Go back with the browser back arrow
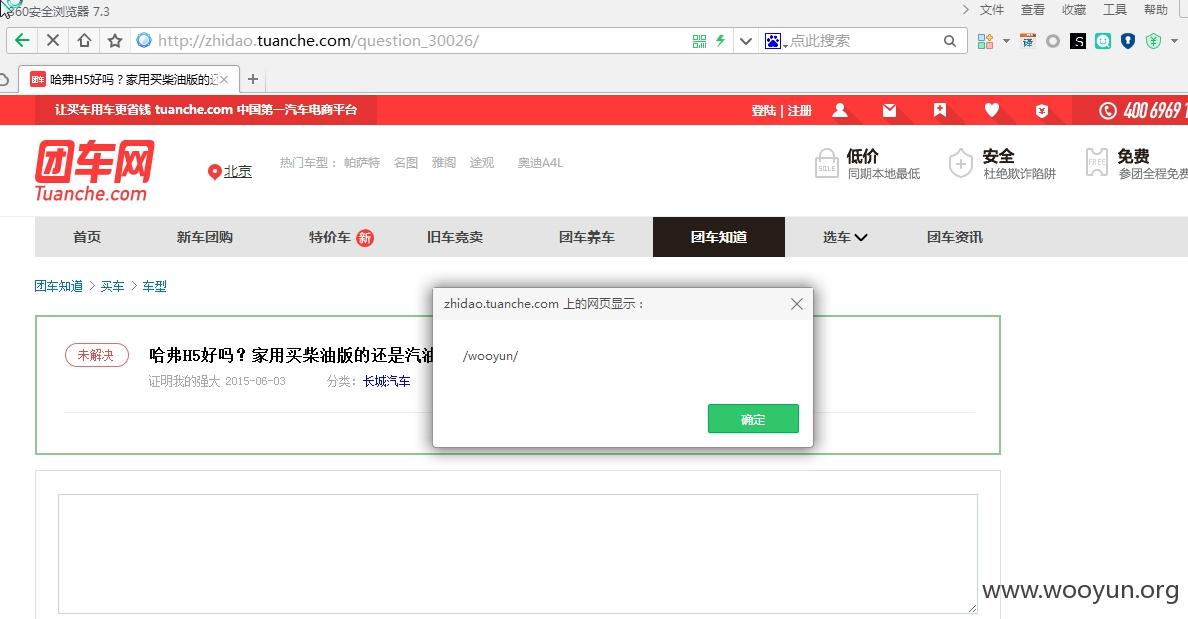The width and height of the screenshot is (1188, 619). click(x=22, y=41)
